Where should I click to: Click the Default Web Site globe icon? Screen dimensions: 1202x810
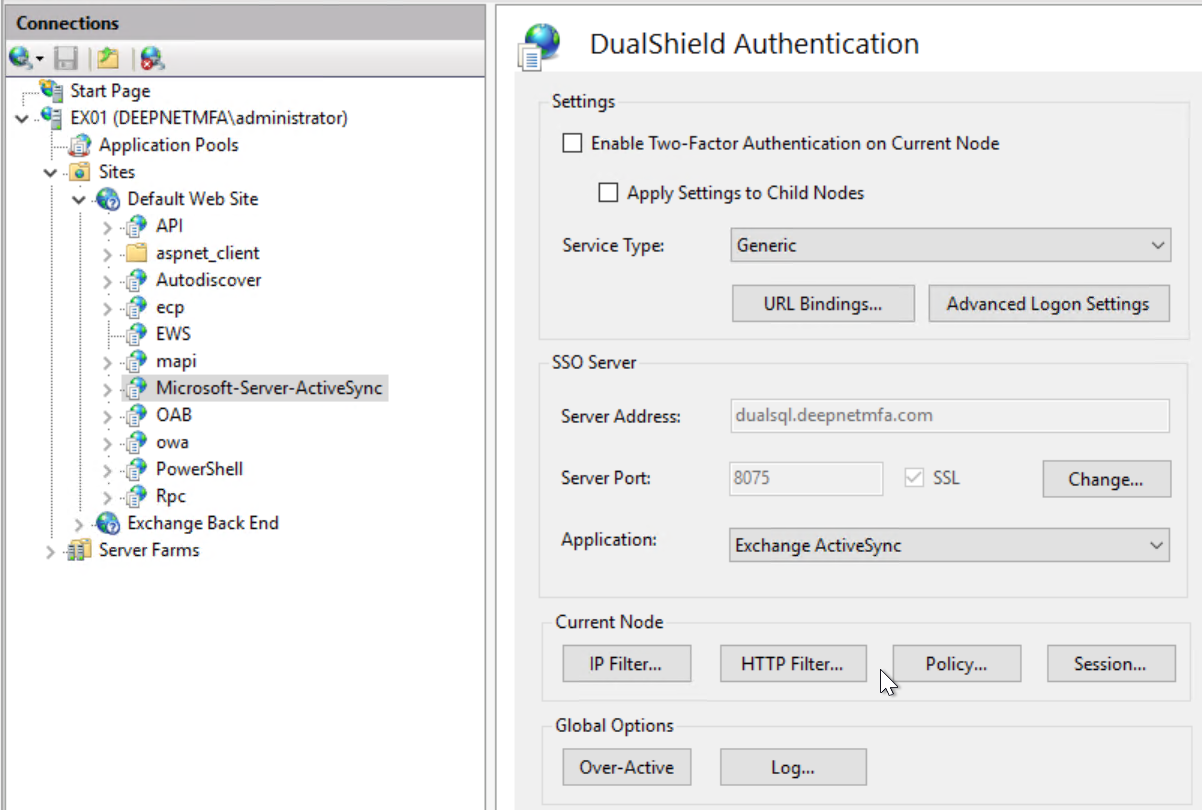[x=109, y=199]
